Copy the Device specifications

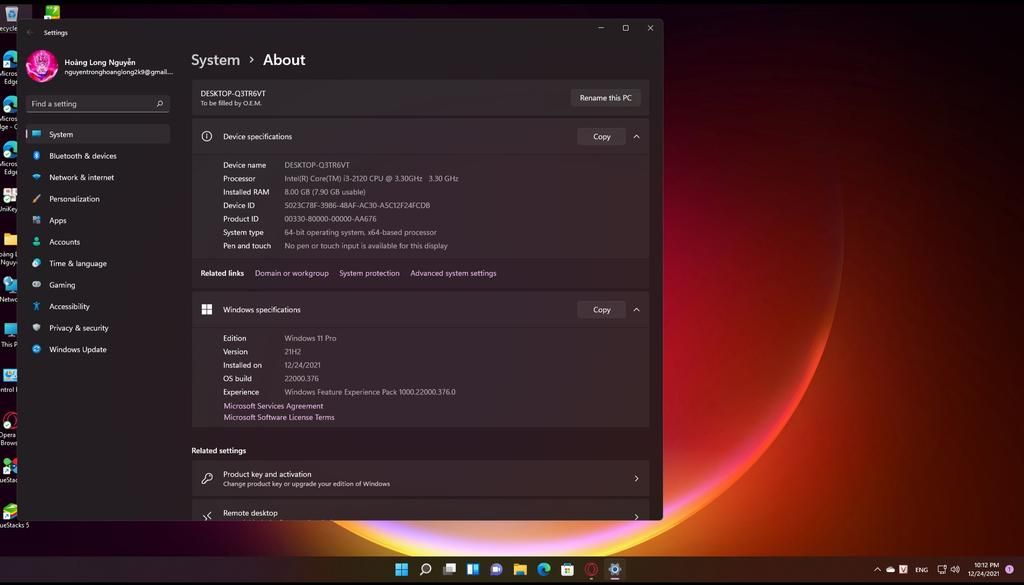click(x=601, y=136)
